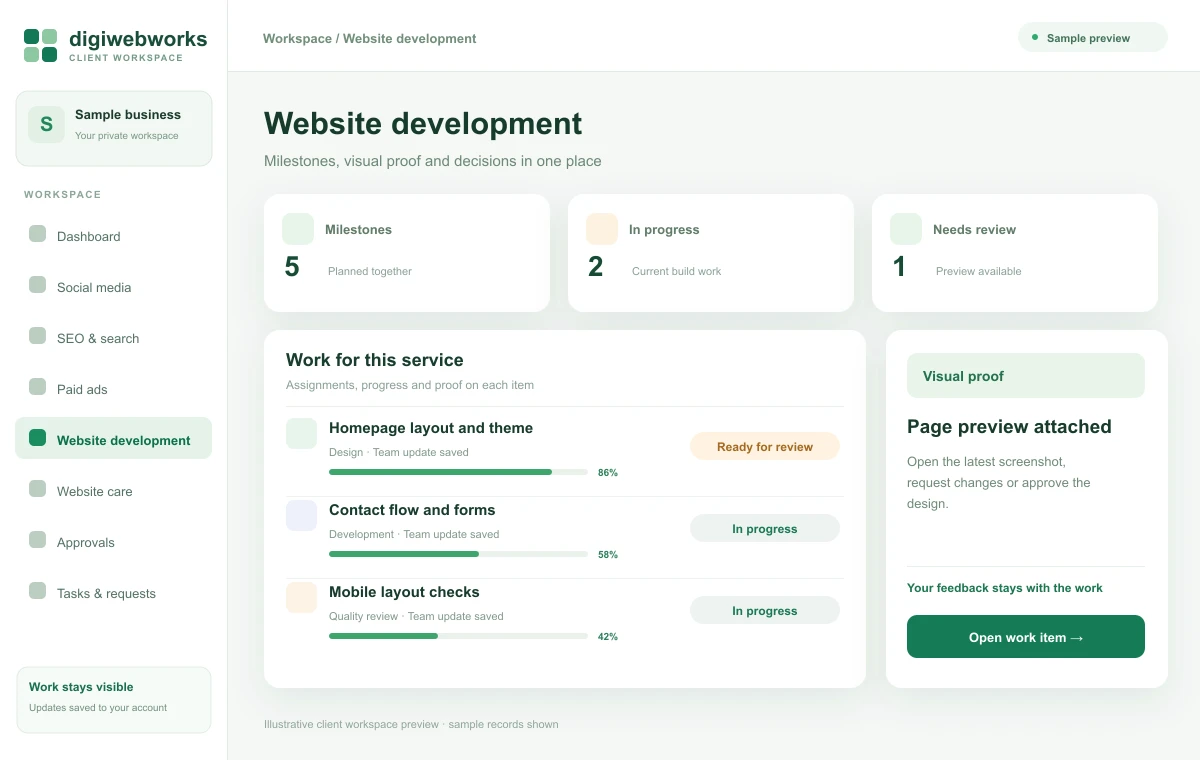Click the SEO & search sidebar icon

click(x=37, y=335)
